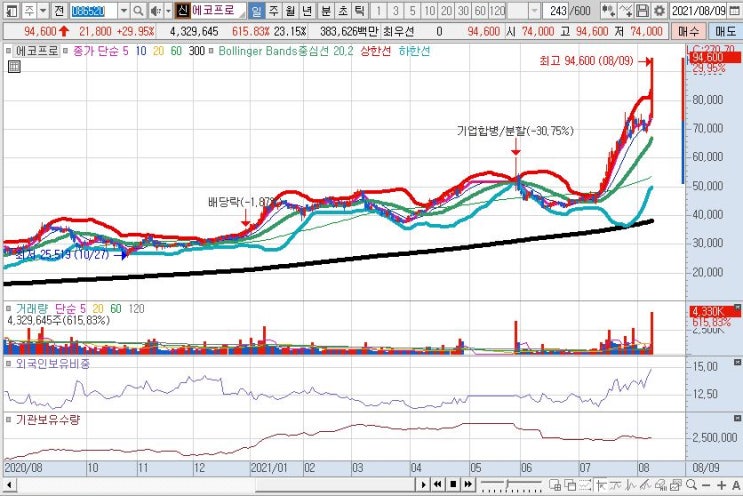
Task: Zoom in with the plus icon
Action: (x=722, y=486)
